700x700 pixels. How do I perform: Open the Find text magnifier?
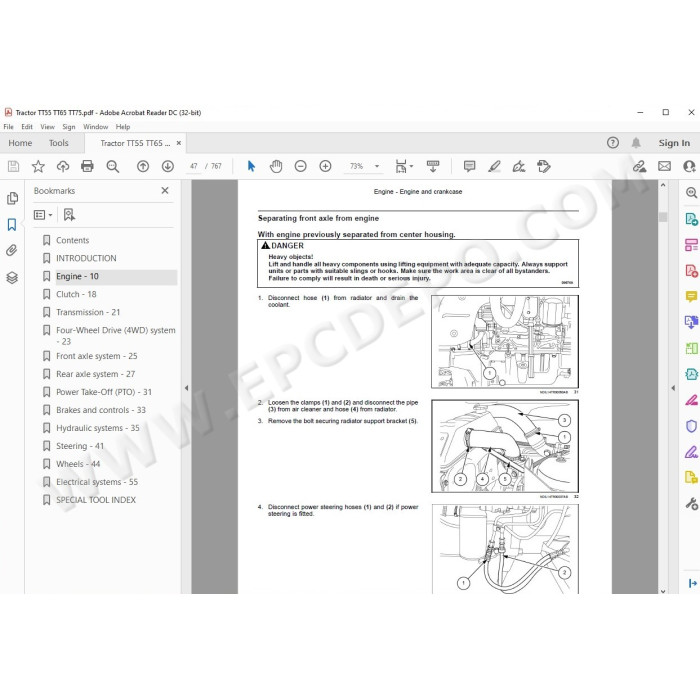tap(112, 167)
